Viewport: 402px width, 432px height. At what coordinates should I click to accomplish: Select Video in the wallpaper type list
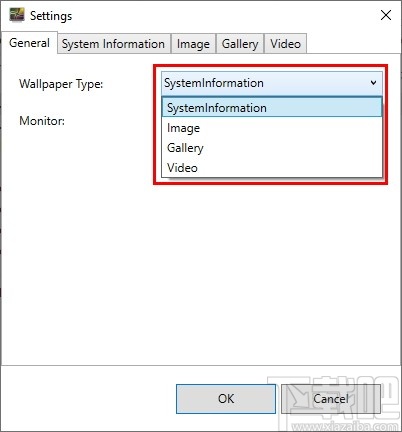tap(272, 168)
